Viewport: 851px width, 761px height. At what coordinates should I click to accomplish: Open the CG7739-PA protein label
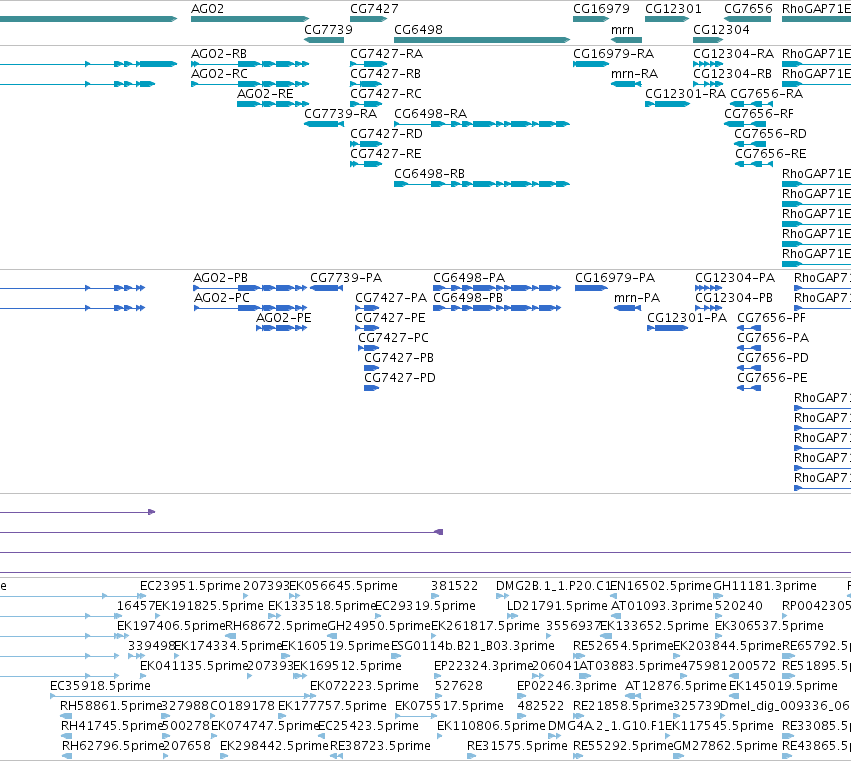[x=346, y=278]
